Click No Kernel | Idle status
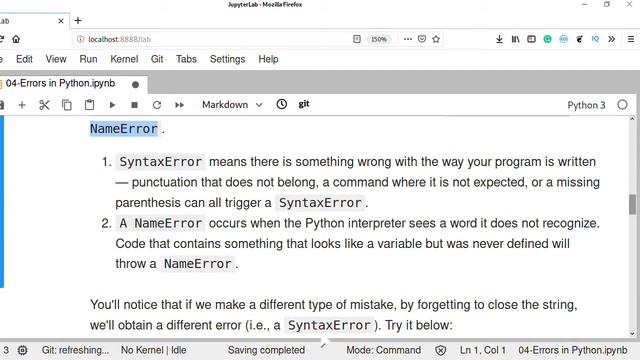The width and height of the screenshot is (640, 360). coord(153,350)
